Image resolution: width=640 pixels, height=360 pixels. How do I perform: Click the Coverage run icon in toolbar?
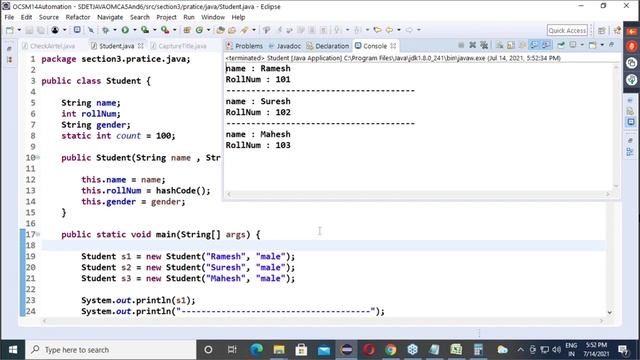click(145, 30)
